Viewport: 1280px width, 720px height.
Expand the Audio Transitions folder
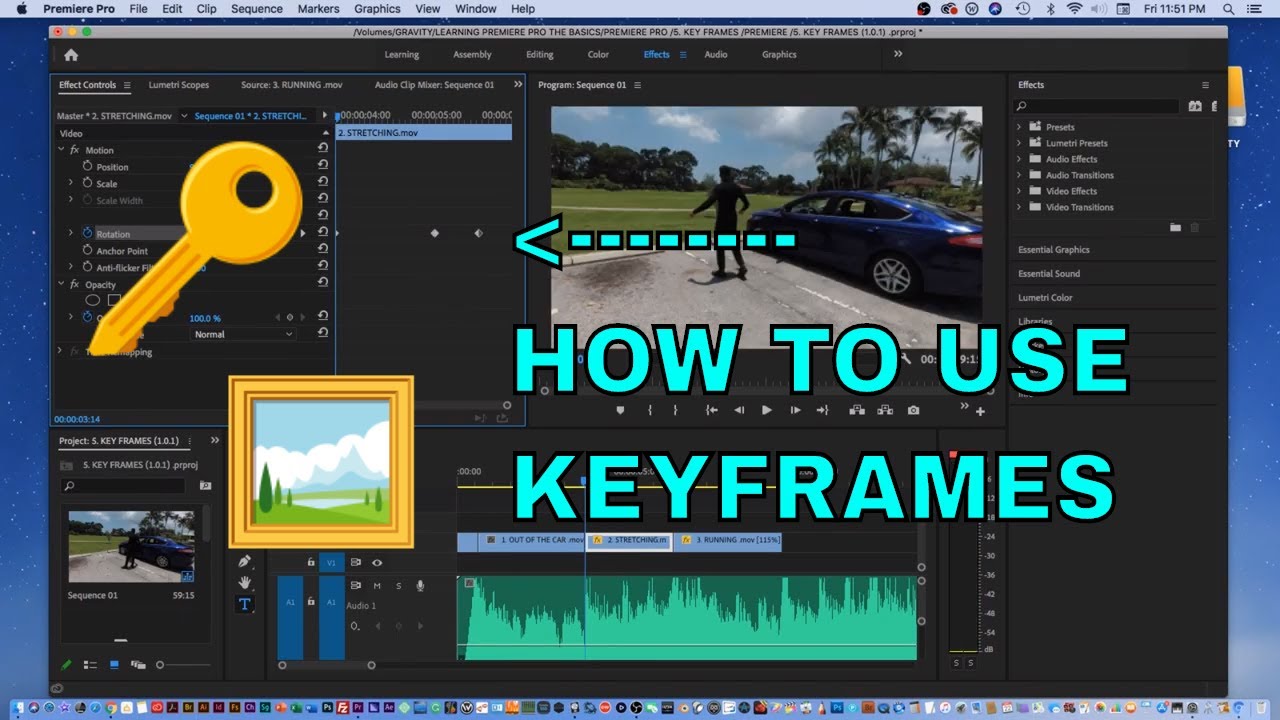[x=1020, y=175]
